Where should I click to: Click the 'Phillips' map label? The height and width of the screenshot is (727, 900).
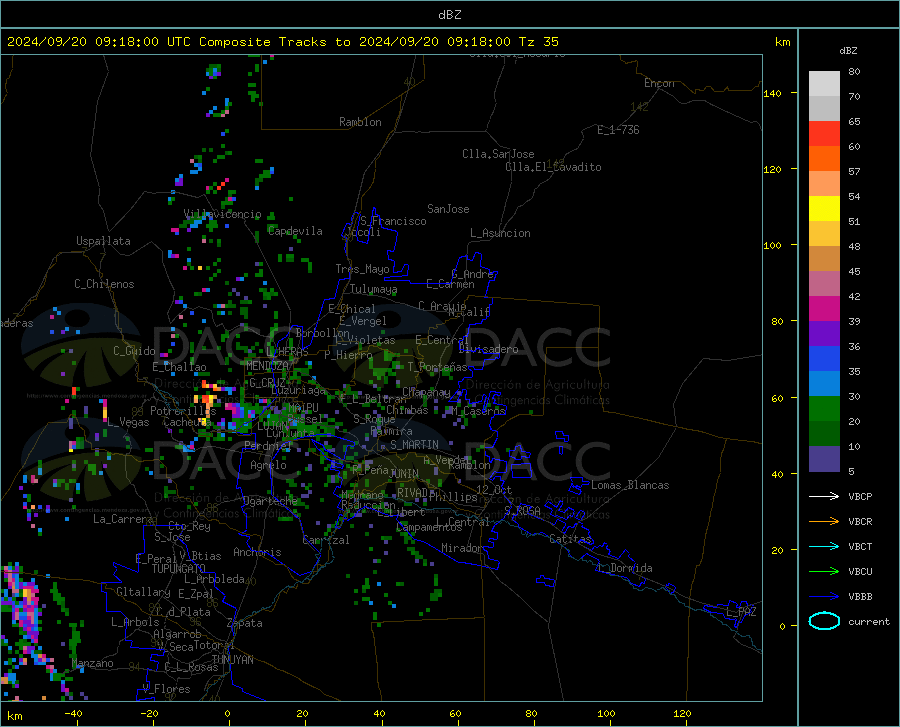(x=453, y=497)
